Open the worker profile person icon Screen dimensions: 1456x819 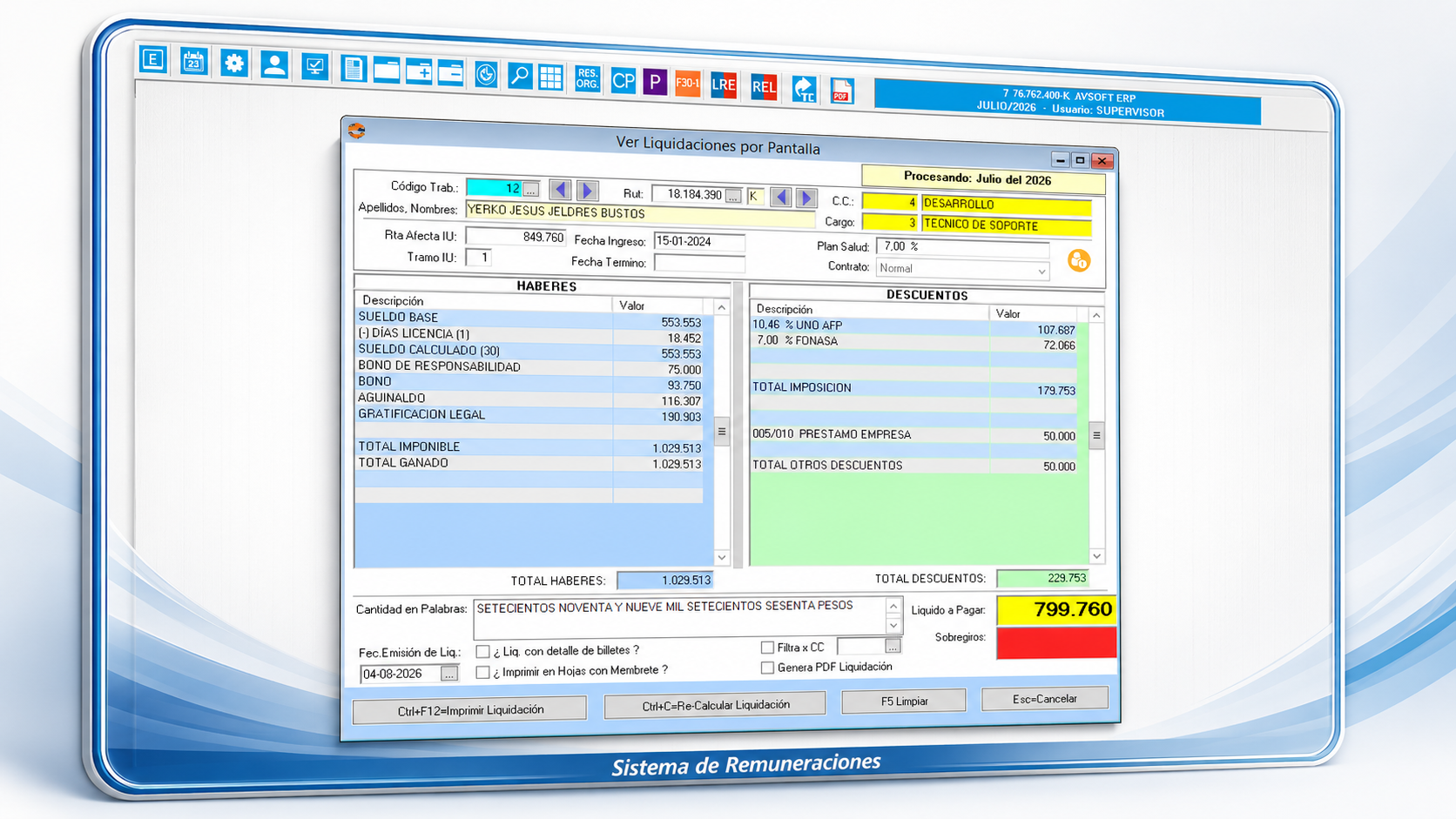[274, 65]
